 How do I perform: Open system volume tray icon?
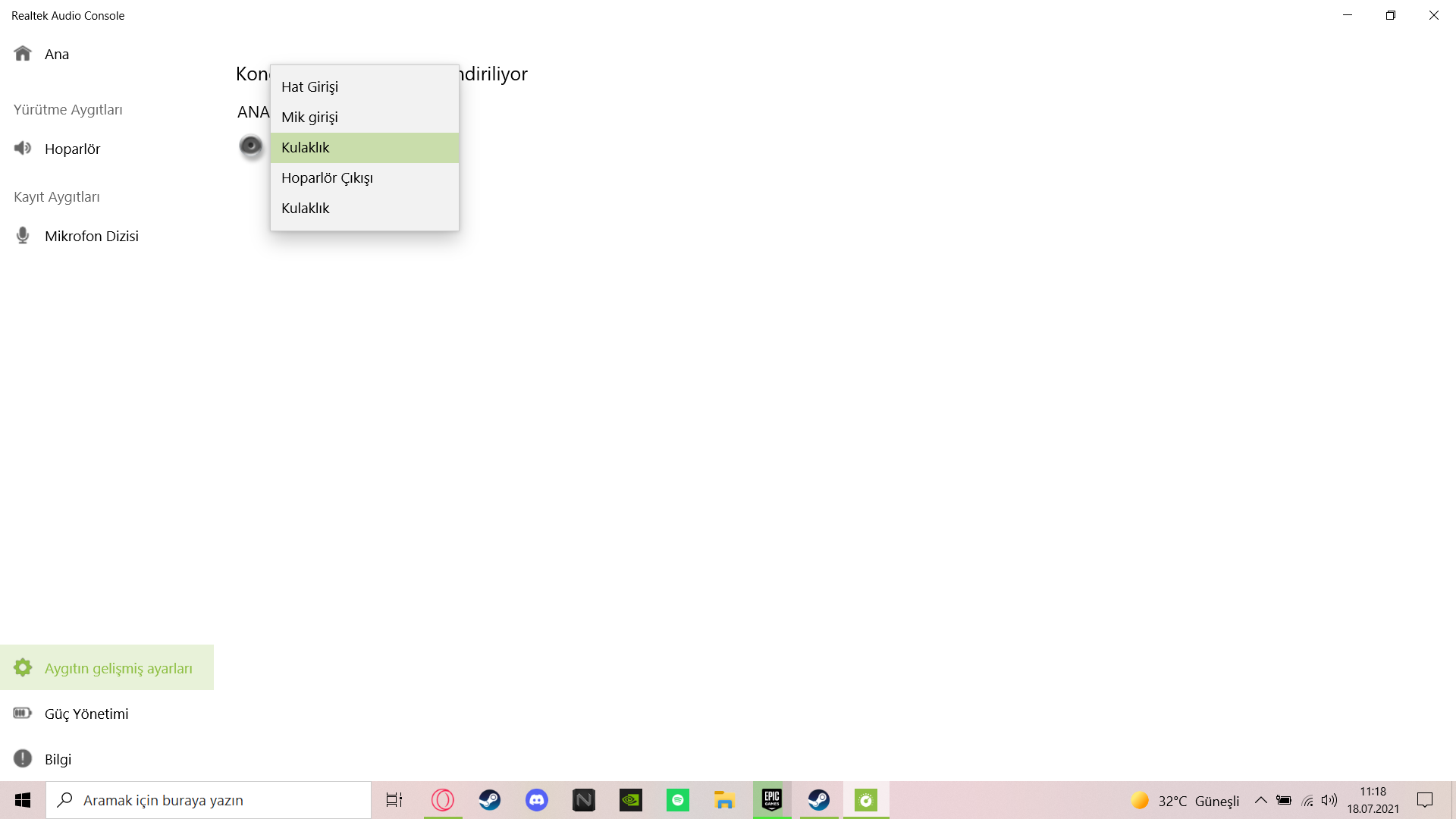(1329, 800)
